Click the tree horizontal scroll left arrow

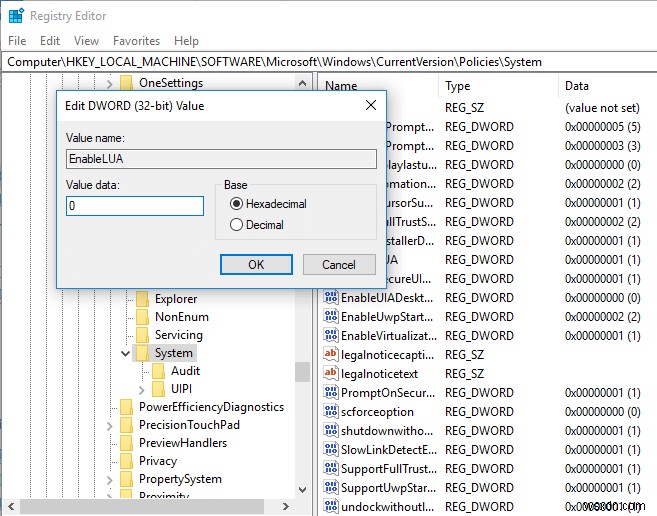click(11, 506)
